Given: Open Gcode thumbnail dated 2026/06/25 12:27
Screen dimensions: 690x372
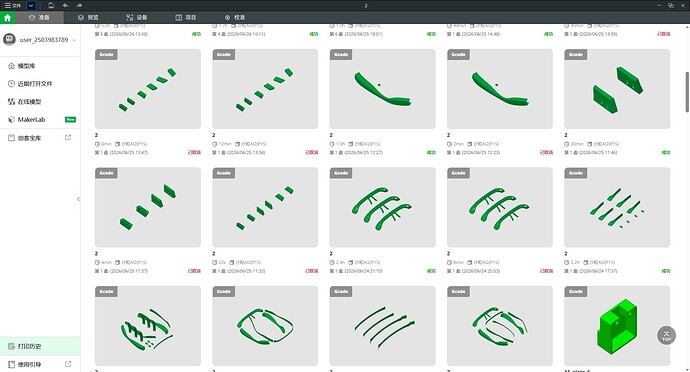Looking at the screenshot, I should click(382, 88).
